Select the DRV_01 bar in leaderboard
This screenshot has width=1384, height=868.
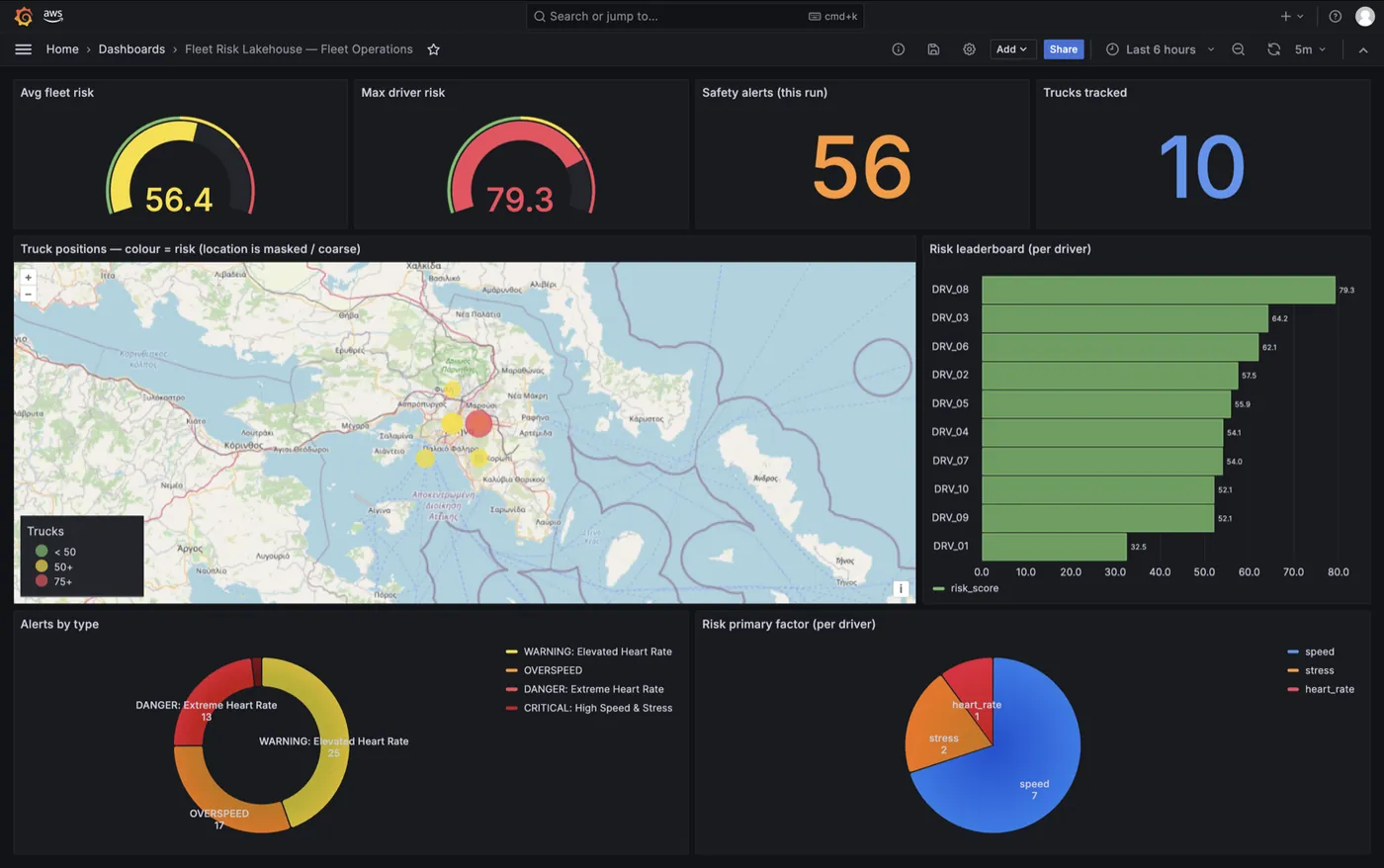(x=1054, y=547)
